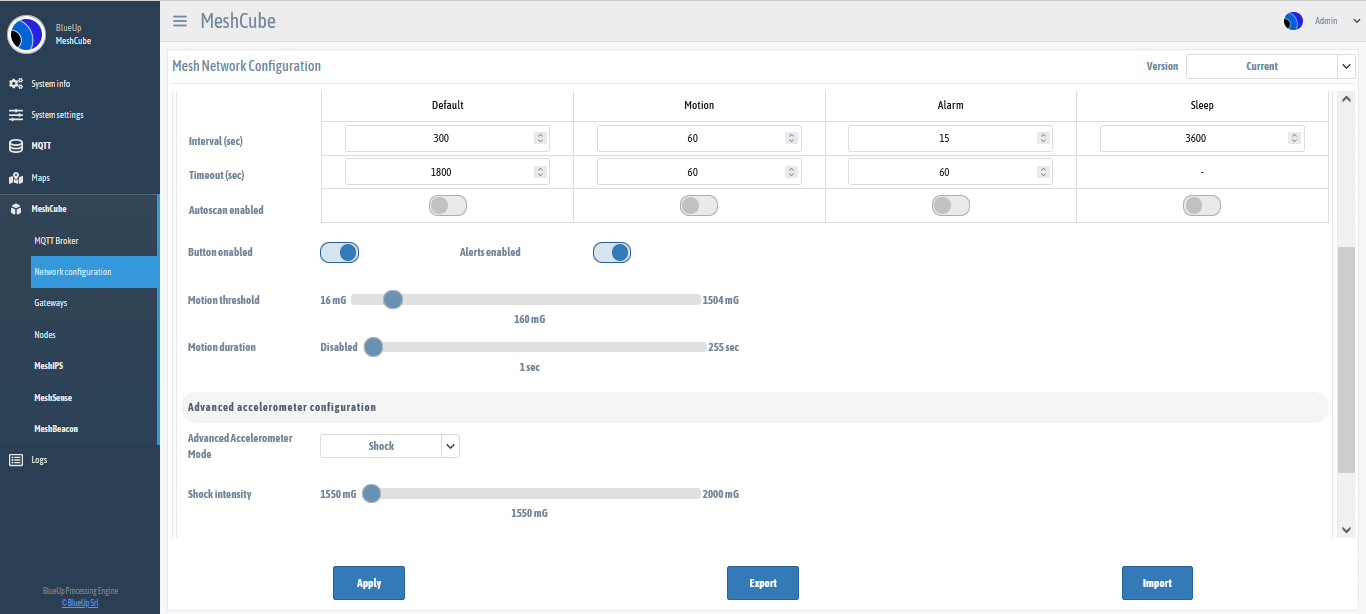1366x614 pixels.
Task: Enable Autoscan for the Default column
Action: click(x=448, y=206)
